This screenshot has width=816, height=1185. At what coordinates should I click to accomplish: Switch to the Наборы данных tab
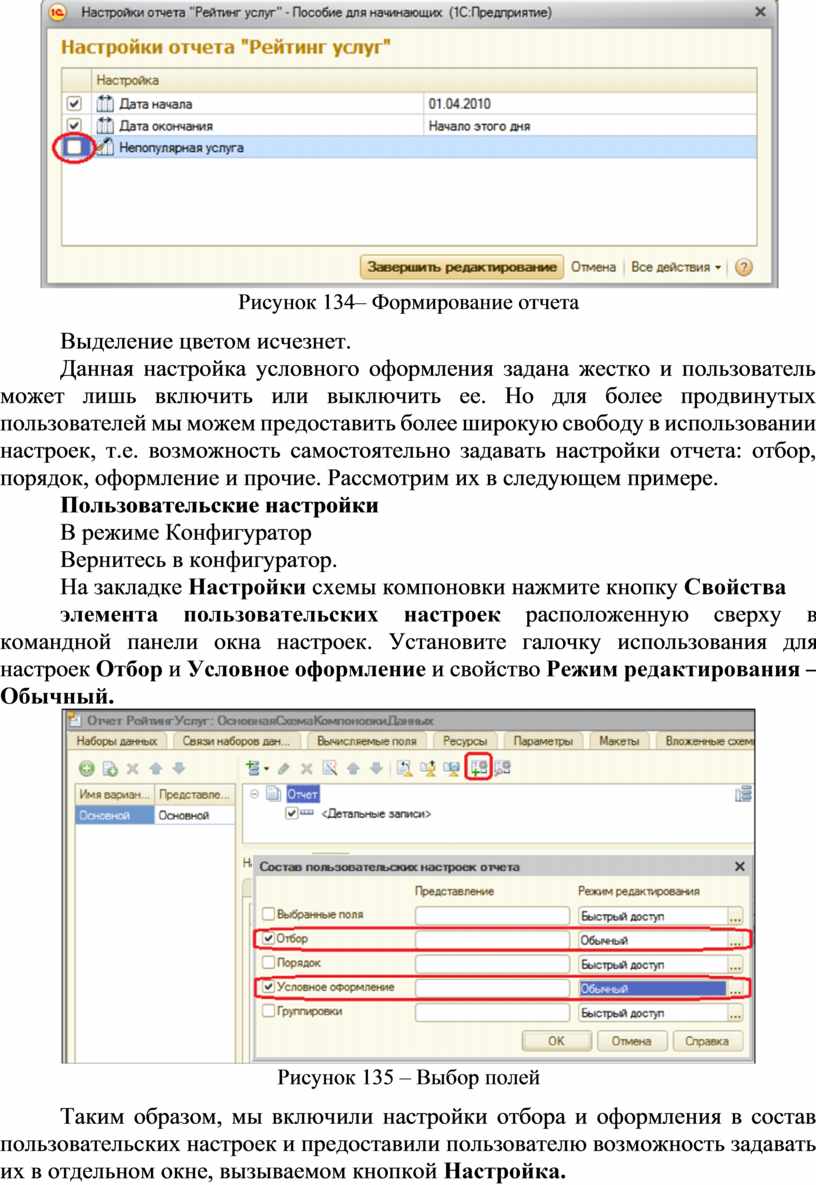(116, 741)
